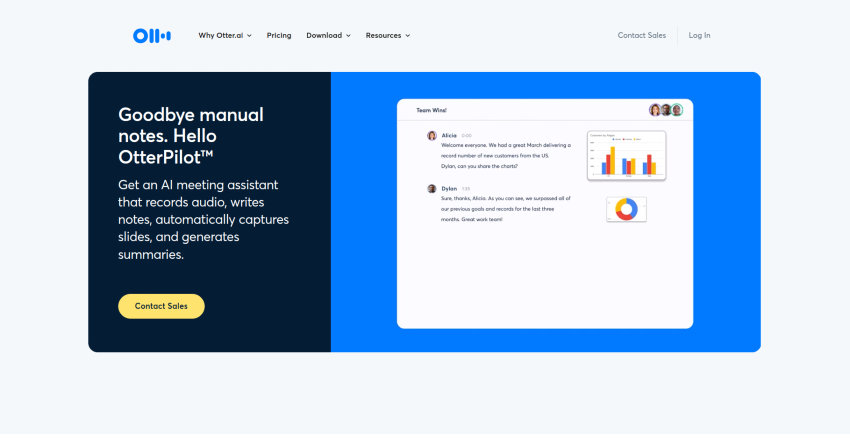Click the Team Wins! meeting title
850x438 pixels.
click(x=432, y=110)
